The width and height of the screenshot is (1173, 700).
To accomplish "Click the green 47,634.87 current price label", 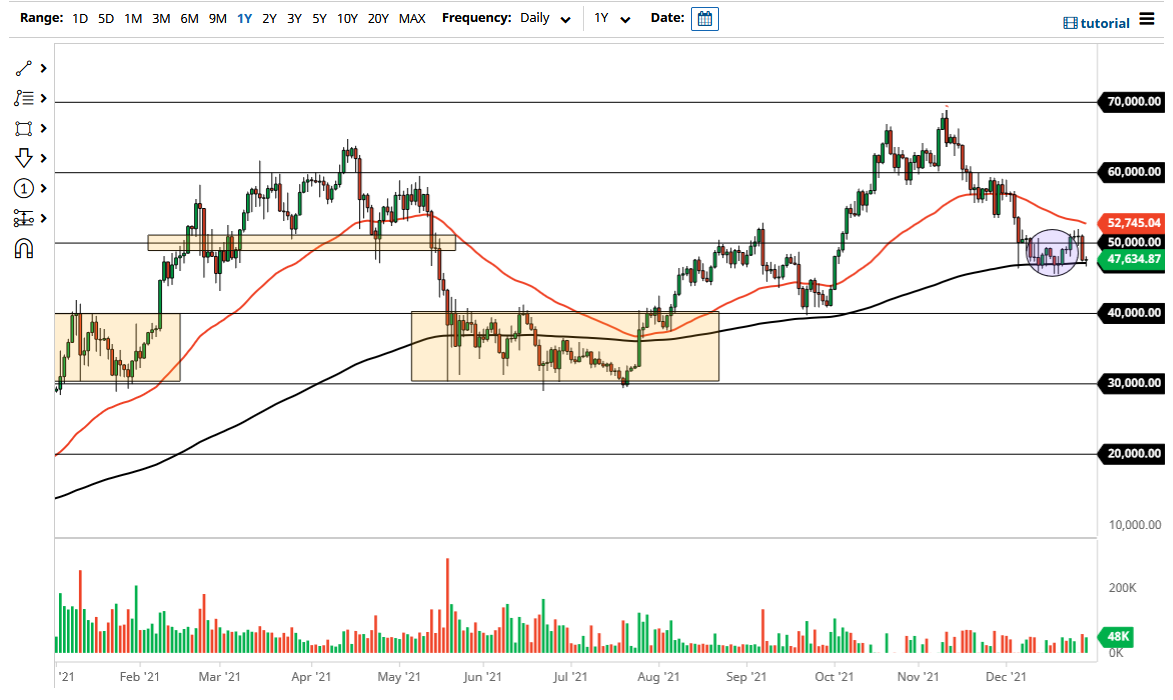I will point(1132,260).
